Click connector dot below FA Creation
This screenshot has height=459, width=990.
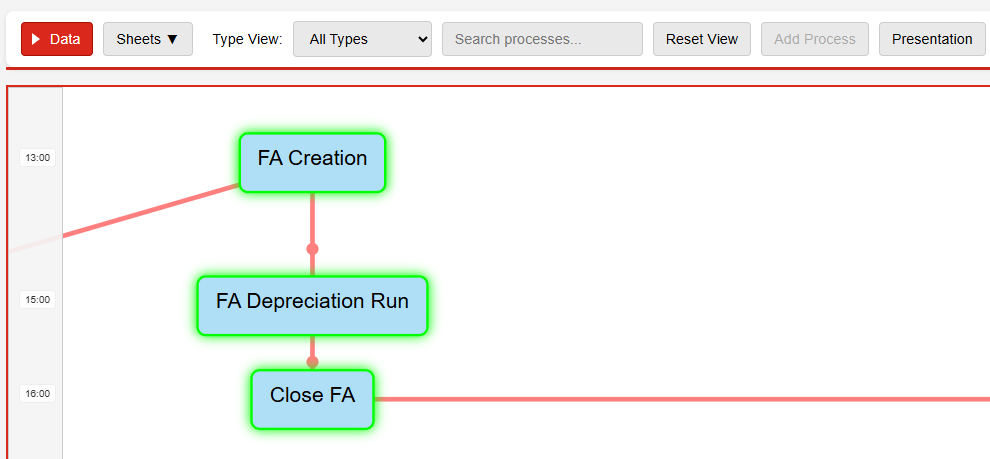(x=312, y=248)
